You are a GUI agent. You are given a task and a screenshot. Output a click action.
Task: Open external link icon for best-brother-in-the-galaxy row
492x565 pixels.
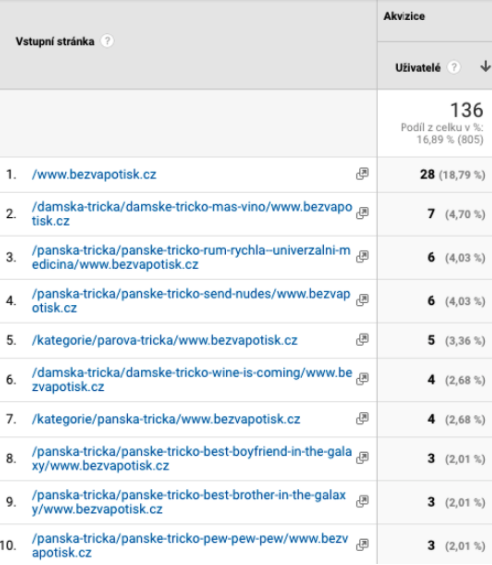[x=362, y=501]
